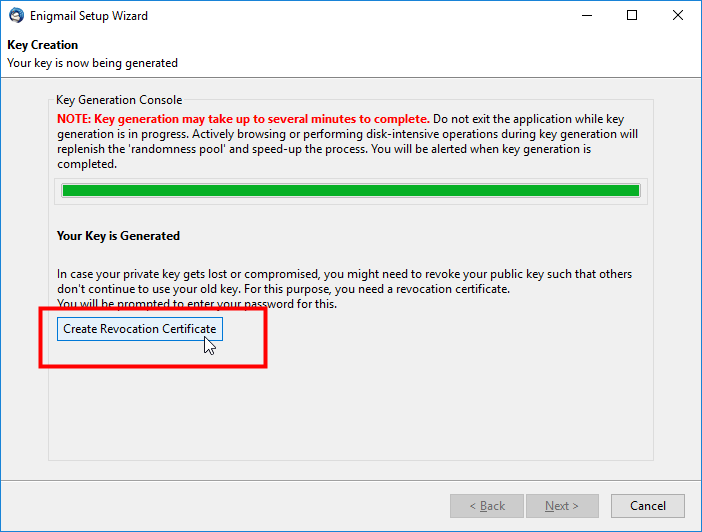This screenshot has height=532, width=702.
Task: Click the < Back button
Action: pos(487,506)
